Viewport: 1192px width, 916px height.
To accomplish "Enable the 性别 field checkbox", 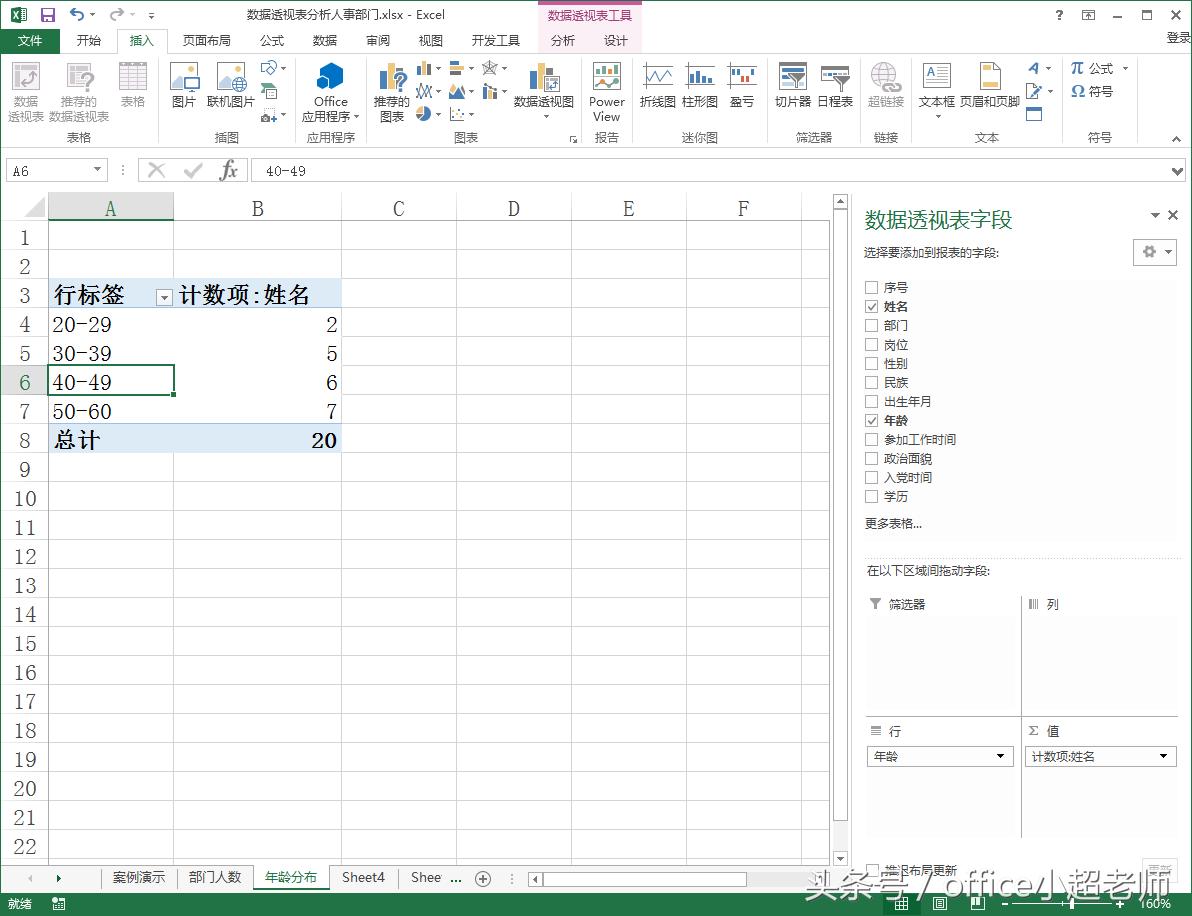I will pos(872,364).
